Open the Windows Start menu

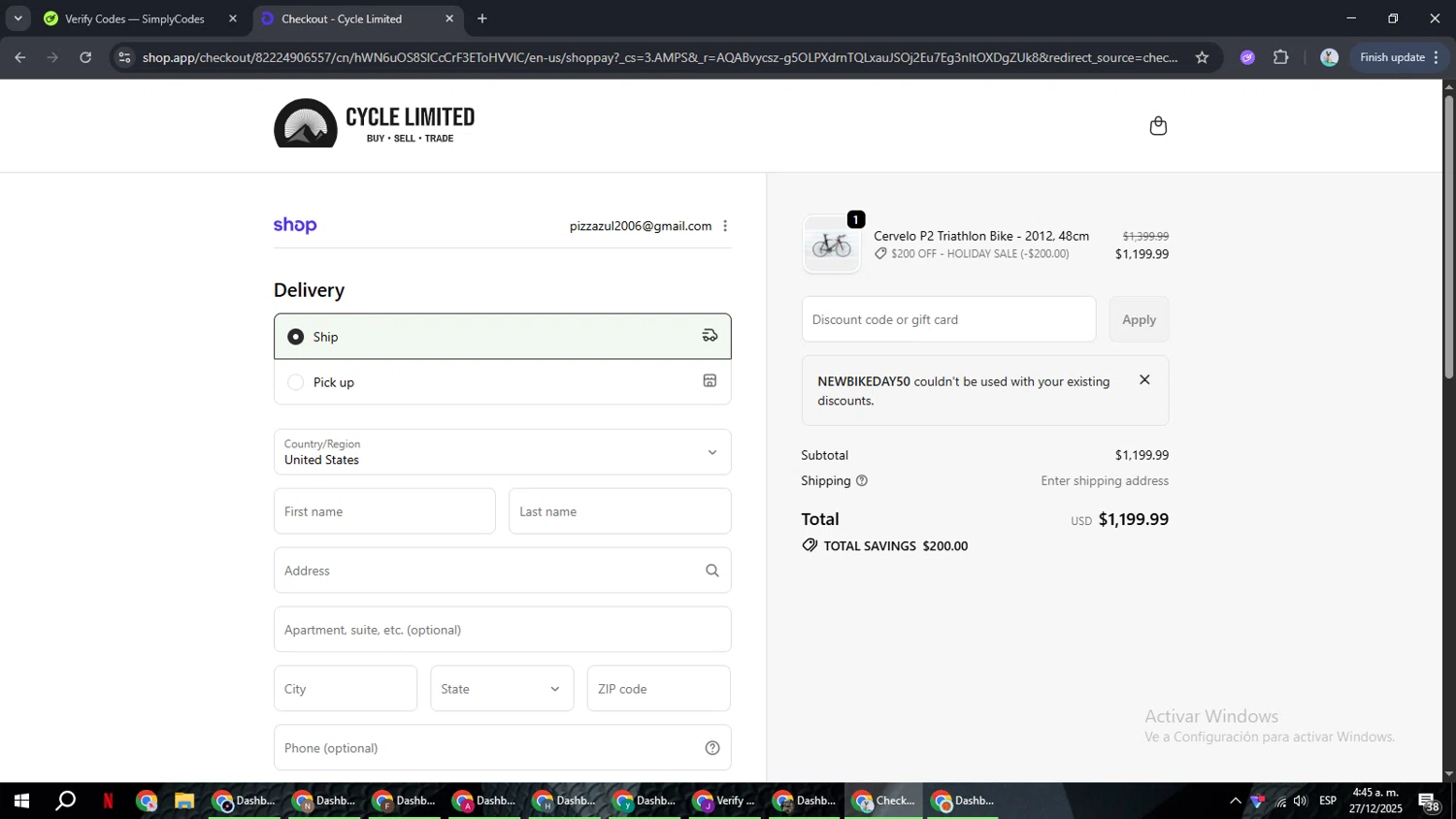coord(21,801)
